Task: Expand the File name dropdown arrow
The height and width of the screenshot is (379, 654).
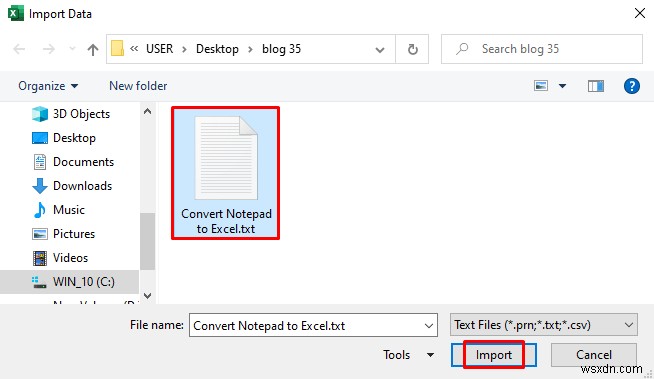Action: 428,326
